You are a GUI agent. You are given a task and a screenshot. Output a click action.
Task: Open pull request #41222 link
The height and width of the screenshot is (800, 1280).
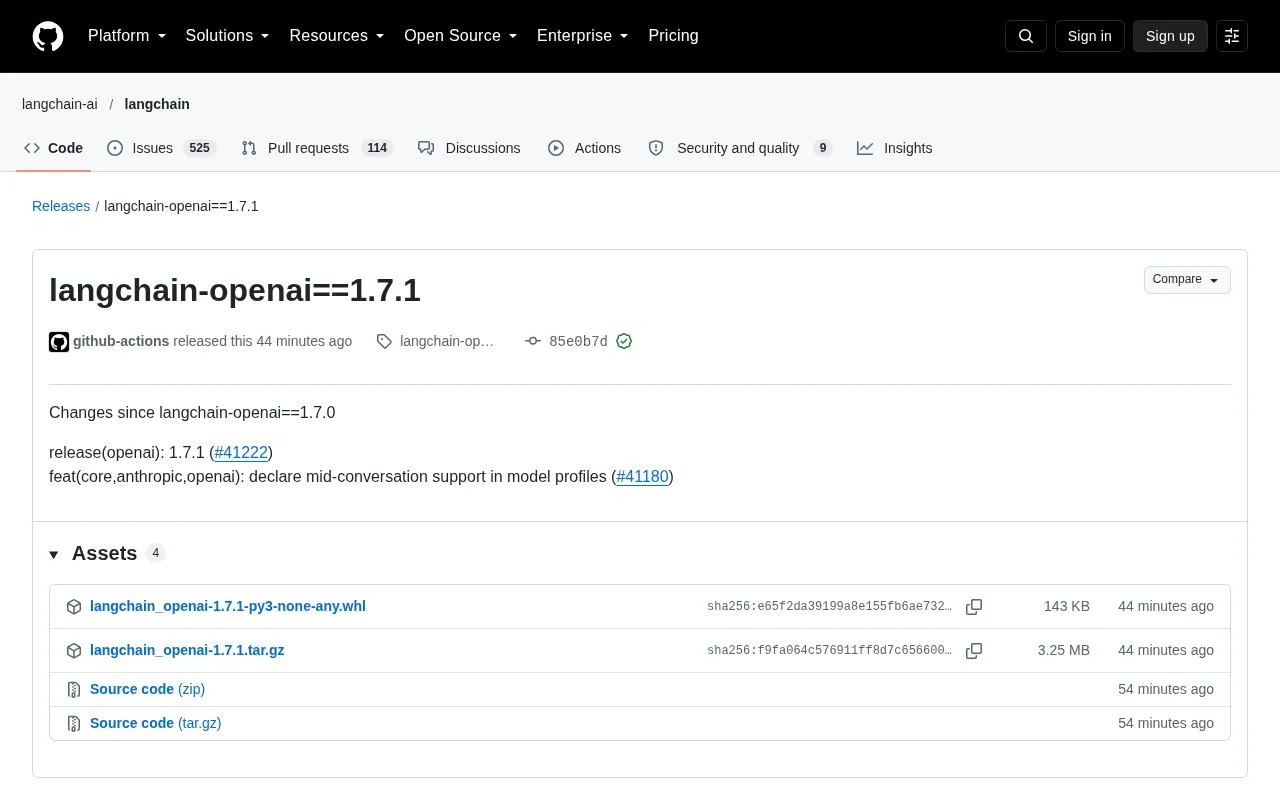pyautogui.click(x=241, y=453)
